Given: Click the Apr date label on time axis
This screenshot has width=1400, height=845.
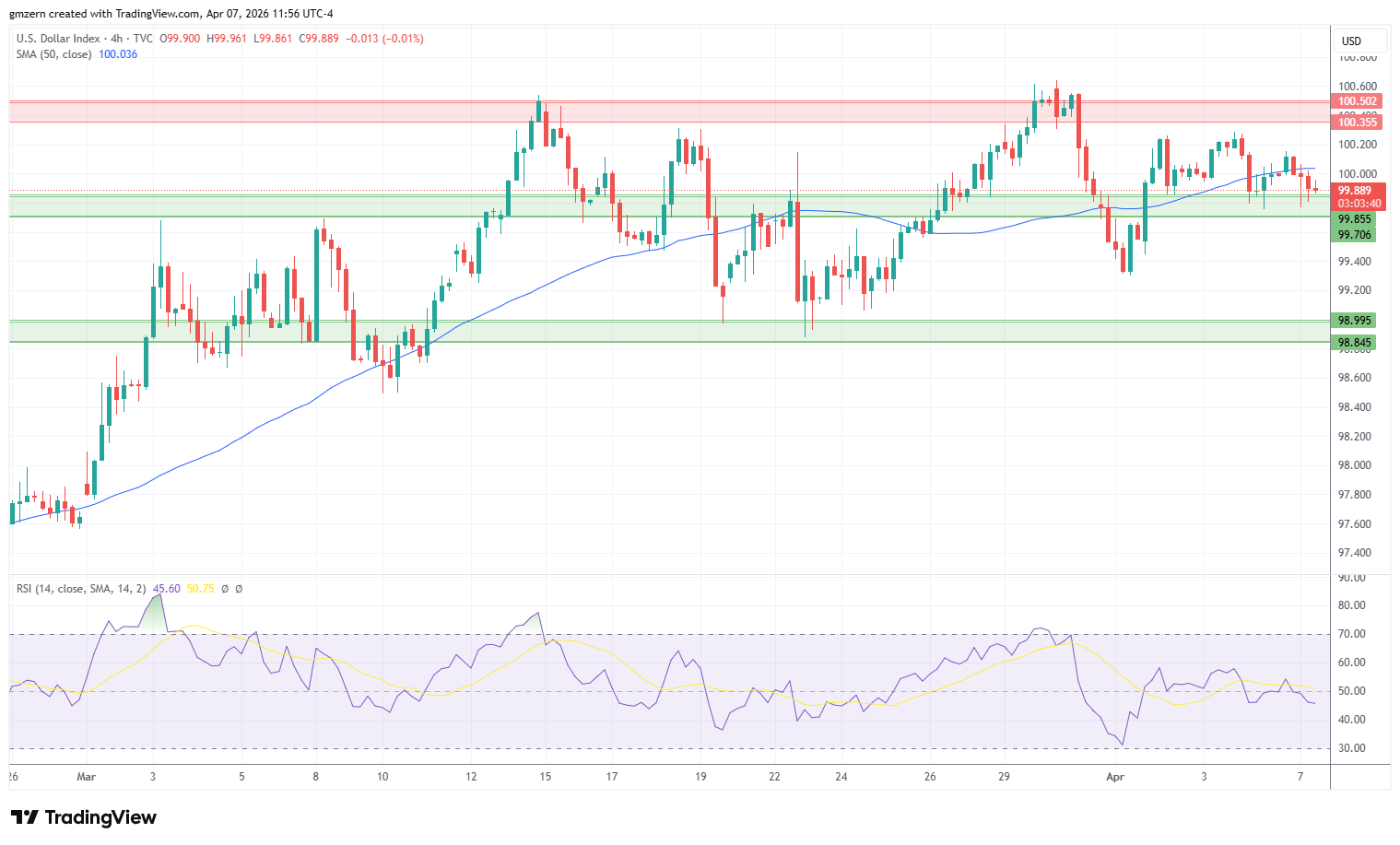Looking at the screenshot, I should pyautogui.click(x=1115, y=777).
